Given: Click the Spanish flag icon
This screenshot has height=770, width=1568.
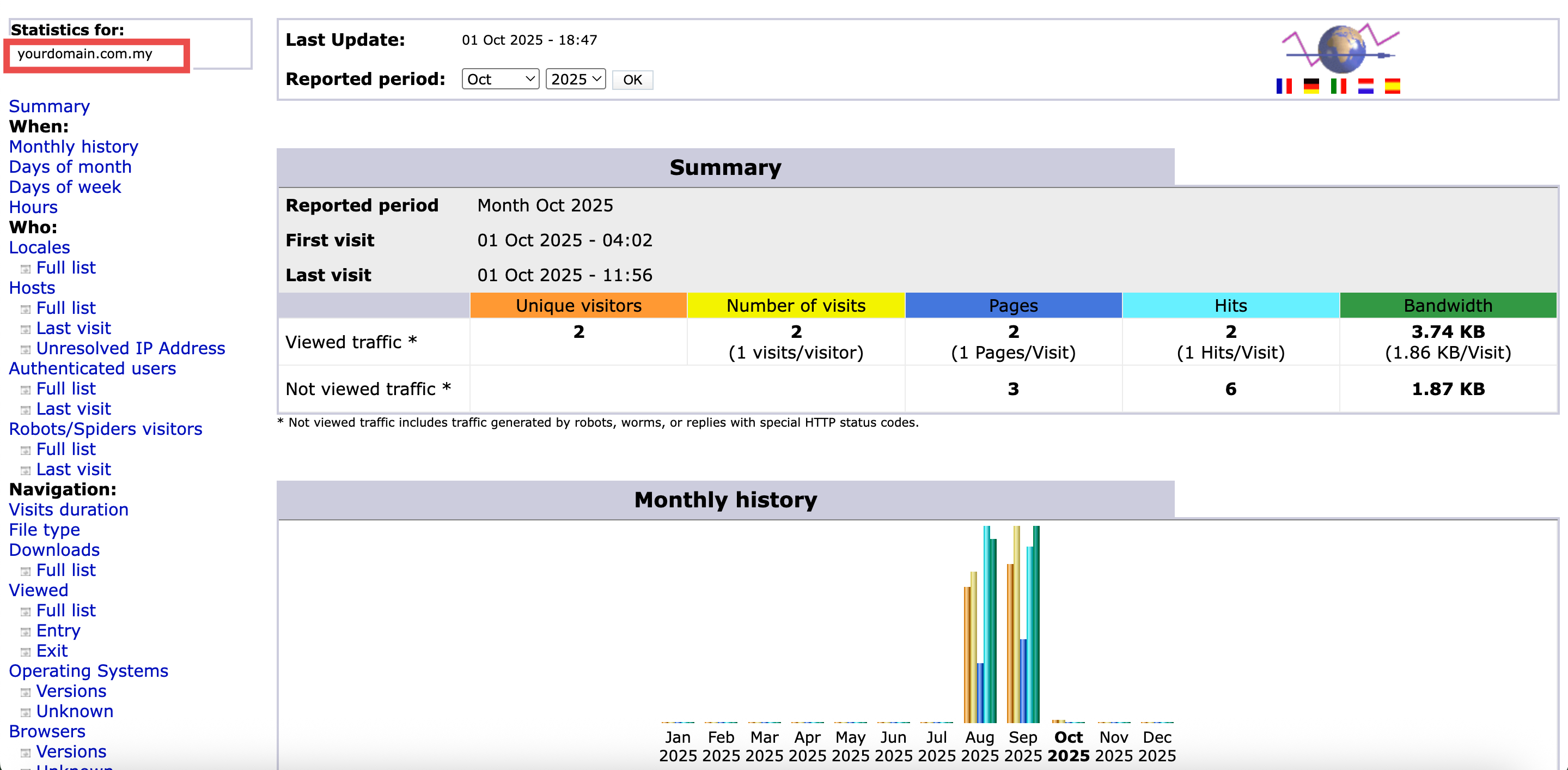Looking at the screenshot, I should pos(1392,86).
